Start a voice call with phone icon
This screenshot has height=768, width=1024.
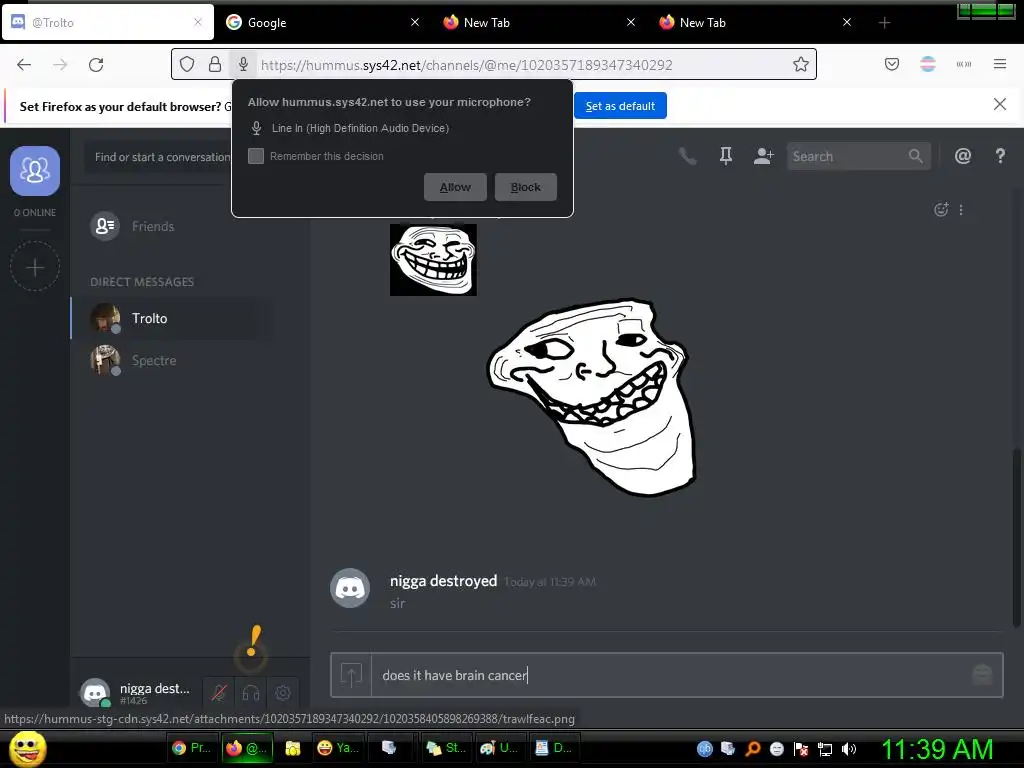pyautogui.click(x=687, y=156)
